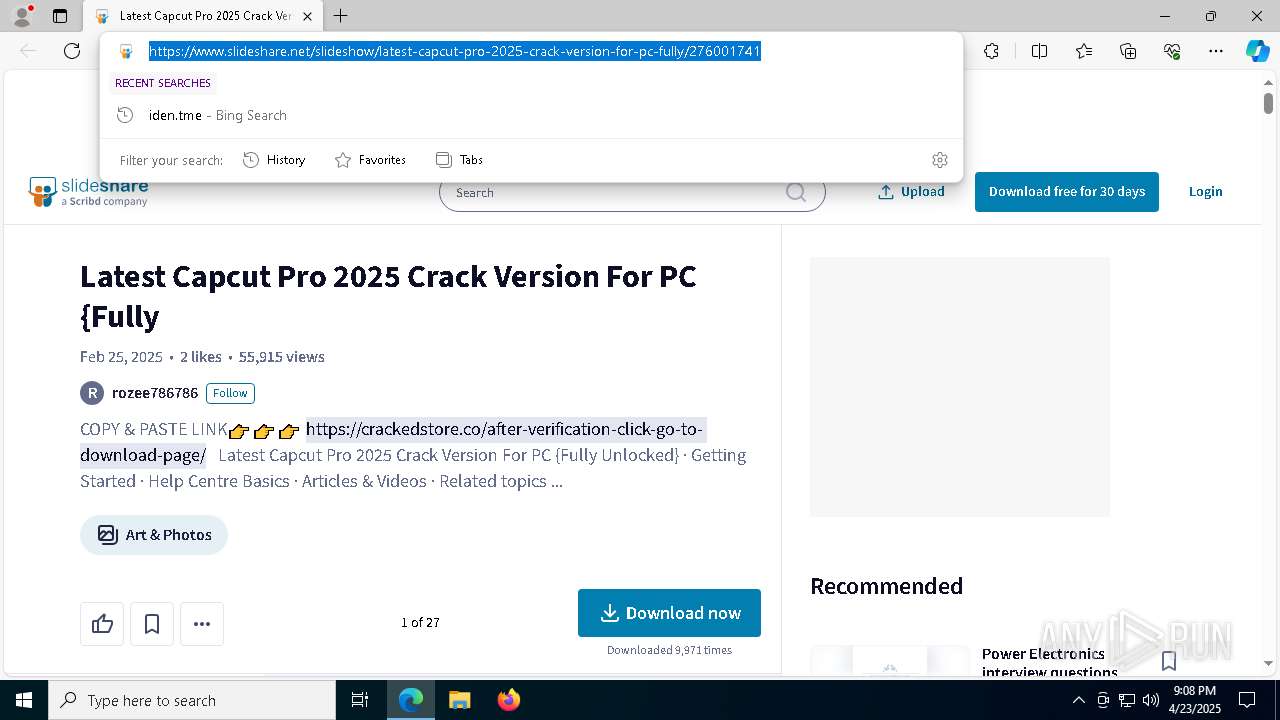
Task: Click the Feb 25, 2025 publish date
Action: (x=121, y=357)
